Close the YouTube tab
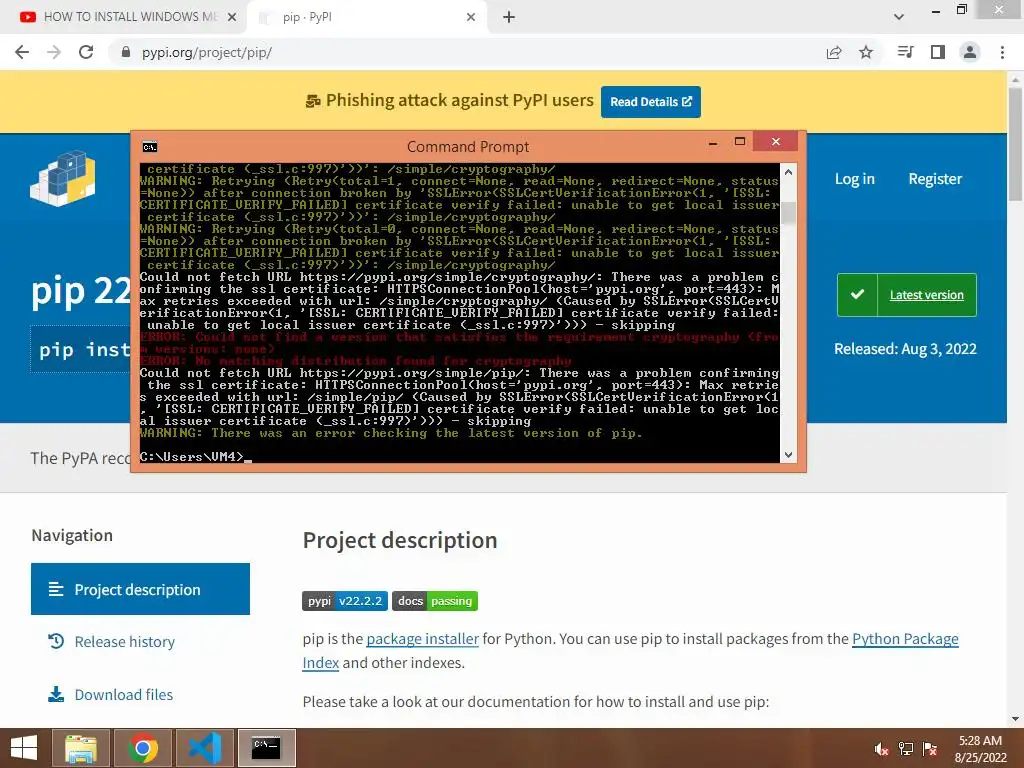The height and width of the screenshot is (768, 1024). click(232, 17)
